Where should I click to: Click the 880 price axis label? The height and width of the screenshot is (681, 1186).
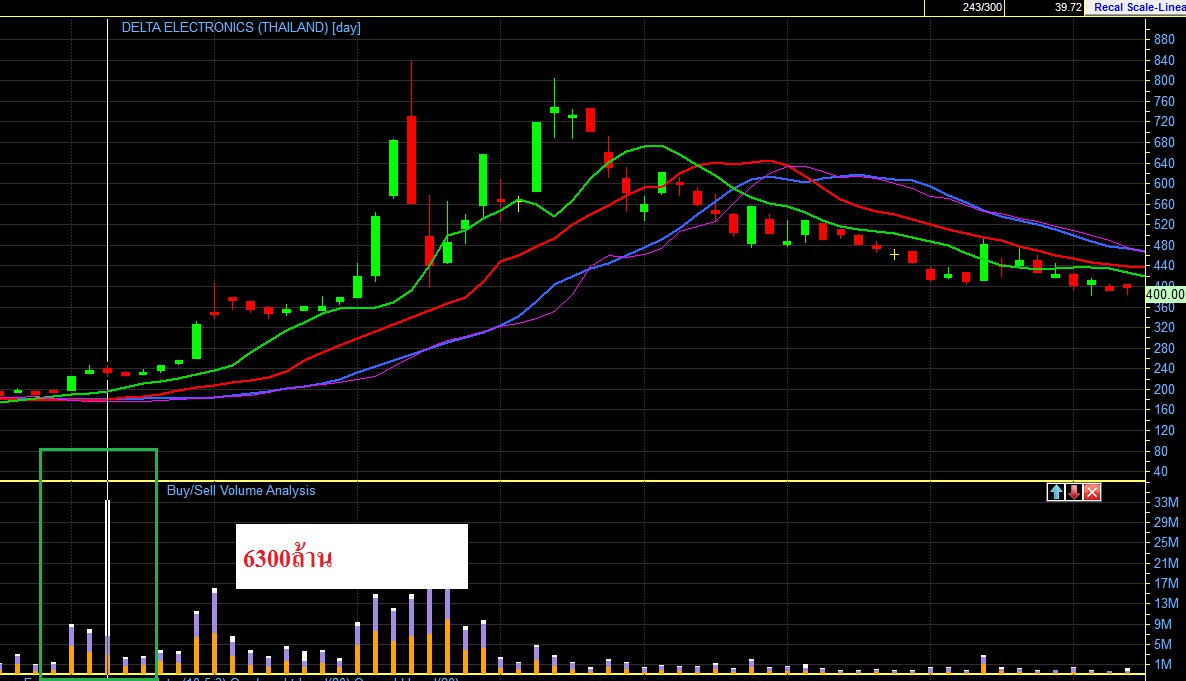(x=1164, y=39)
